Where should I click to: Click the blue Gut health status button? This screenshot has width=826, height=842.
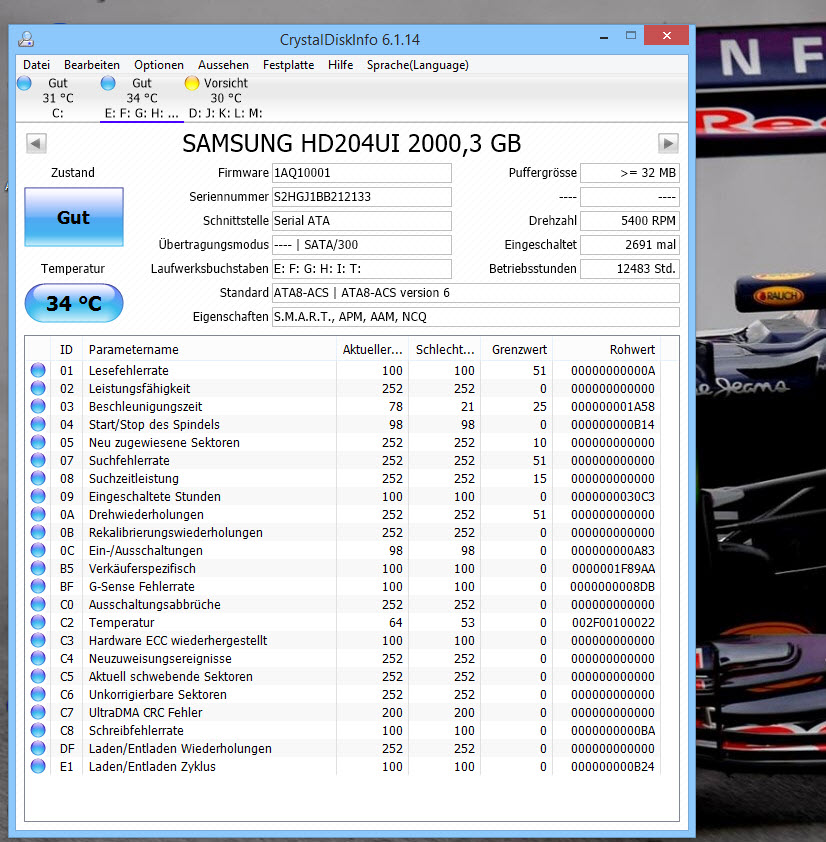tap(74, 217)
